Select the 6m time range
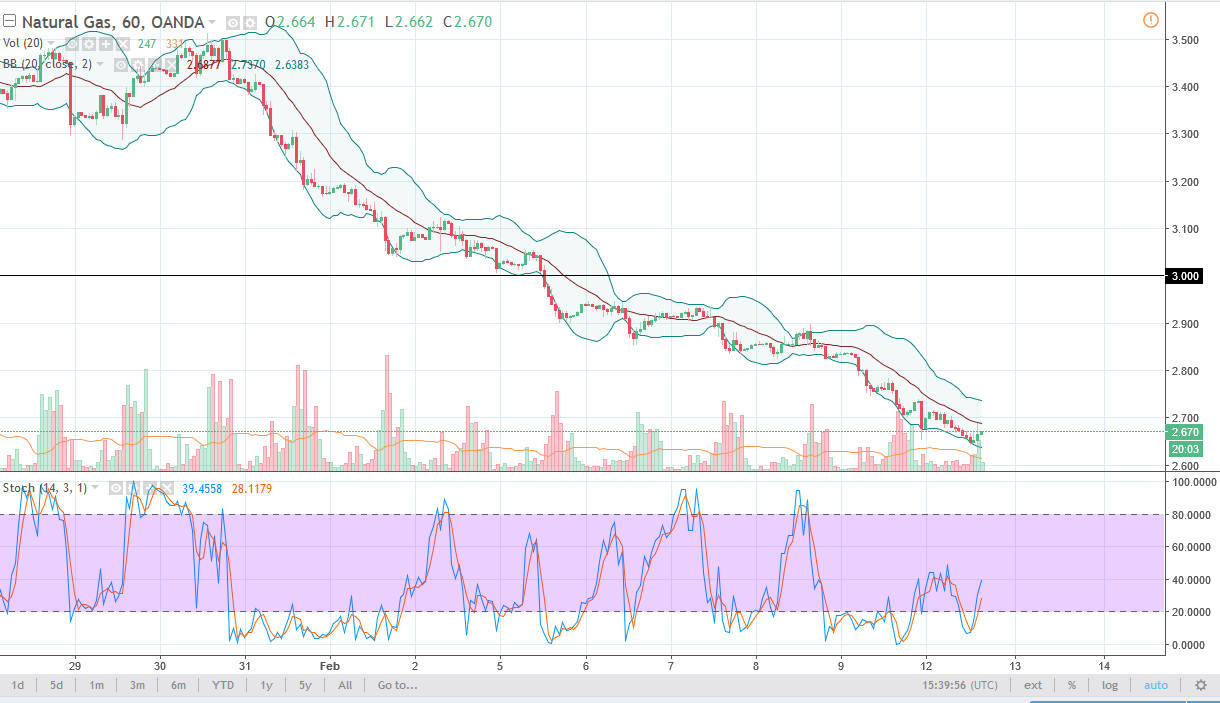This screenshot has width=1220, height=703. pos(178,685)
